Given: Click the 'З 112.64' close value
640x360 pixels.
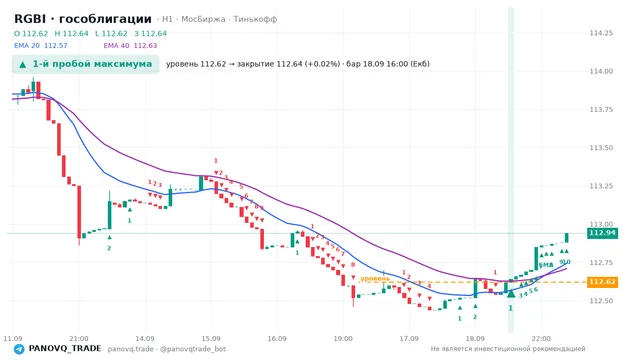Looking at the screenshot, I should point(151,33).
